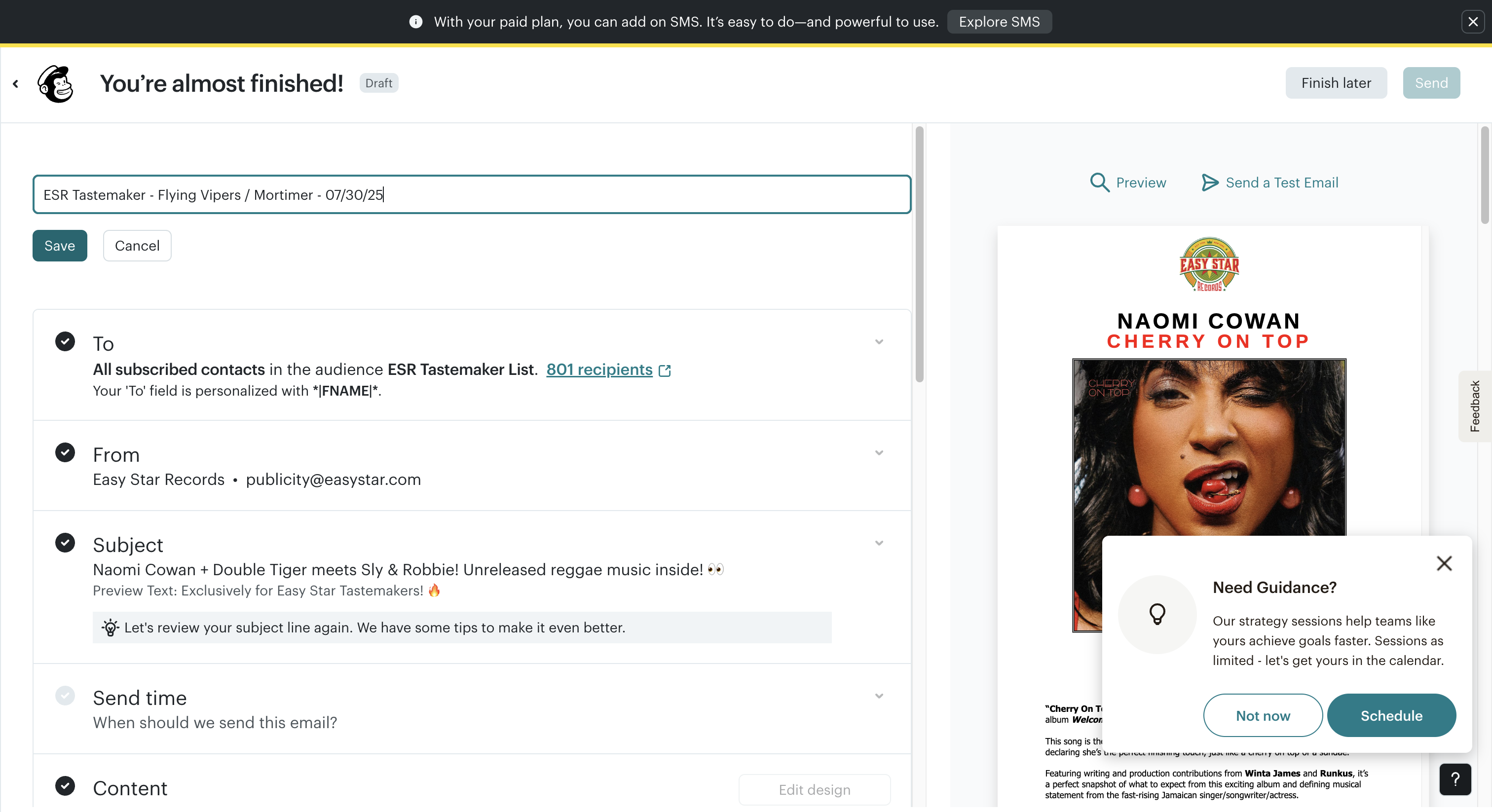The width and height of the screenshot is (1492, 812).
Task: Click the external link icon beside 801 recipients
Action: 665,370
